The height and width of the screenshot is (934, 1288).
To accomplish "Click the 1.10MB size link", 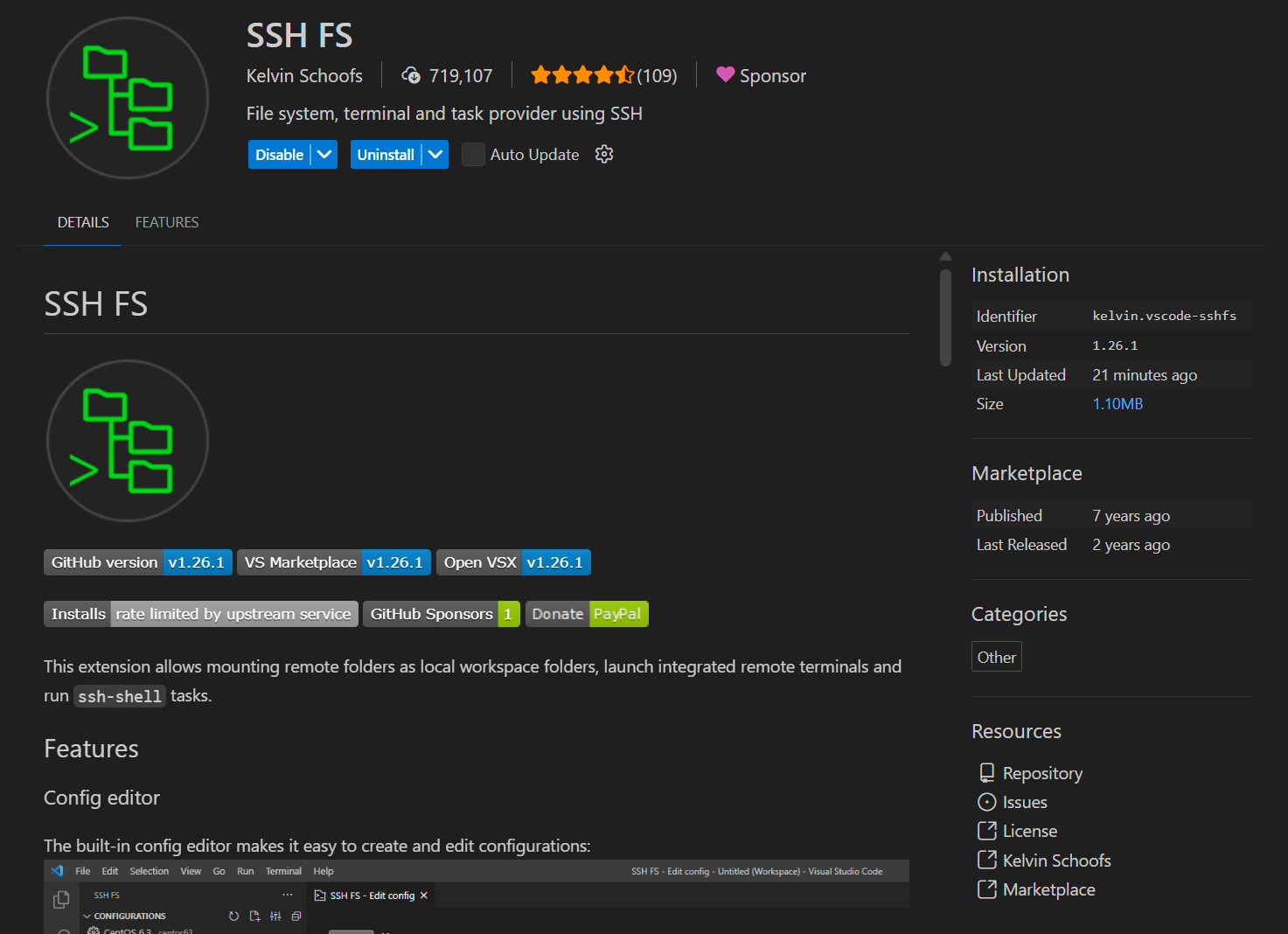I will point(1117,404).
